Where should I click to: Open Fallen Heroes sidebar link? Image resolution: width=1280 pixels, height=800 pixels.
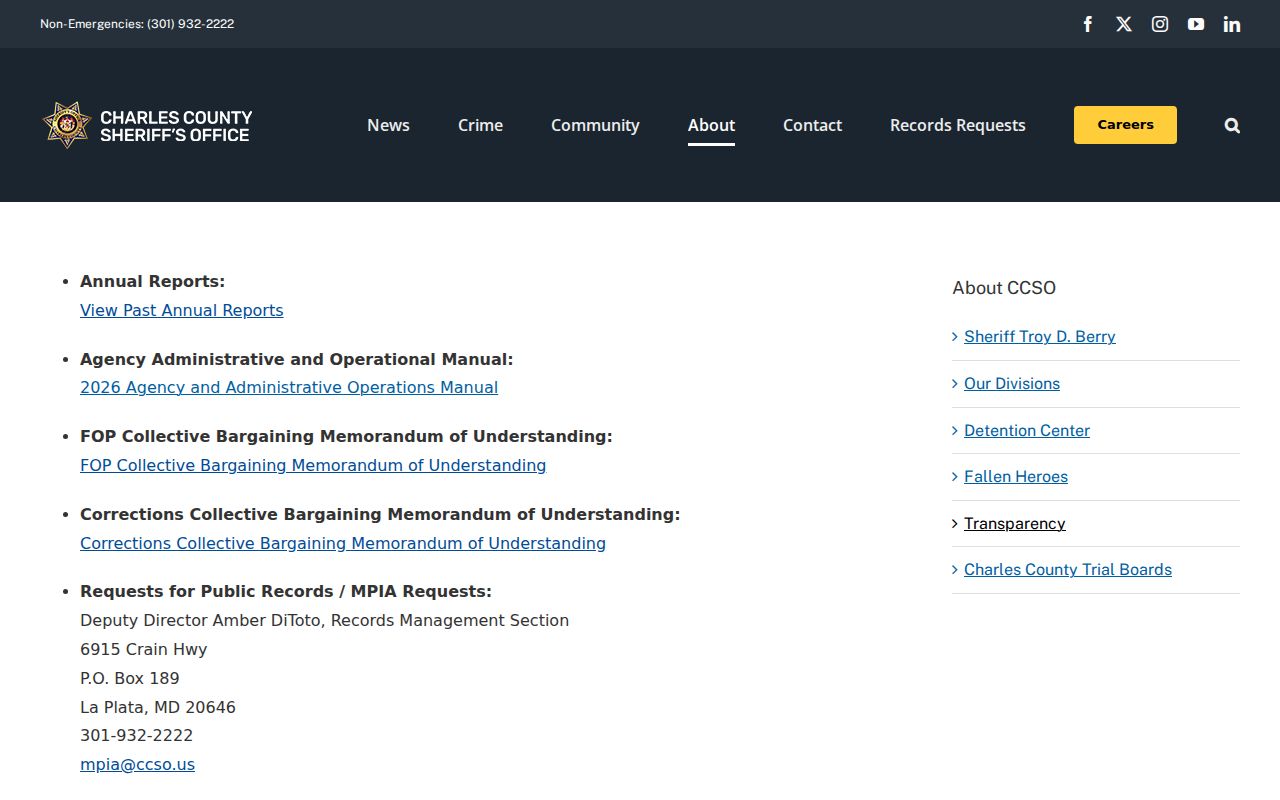[1016, 477]
